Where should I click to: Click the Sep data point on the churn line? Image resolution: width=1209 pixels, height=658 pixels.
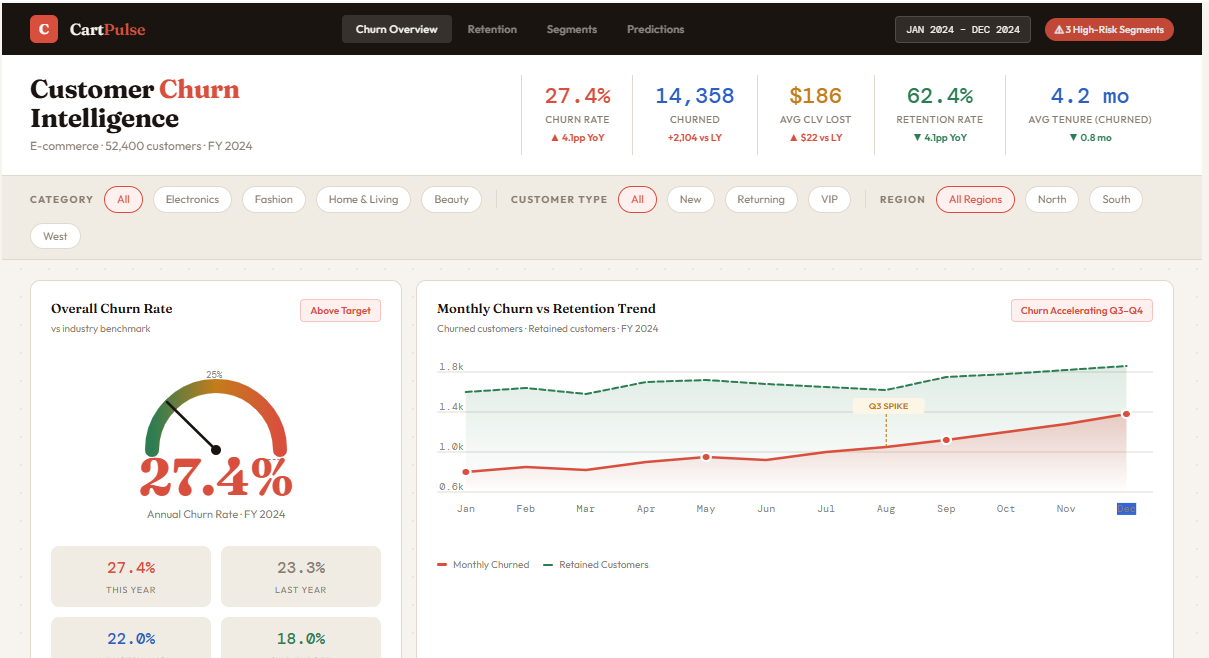pos(946,440)
